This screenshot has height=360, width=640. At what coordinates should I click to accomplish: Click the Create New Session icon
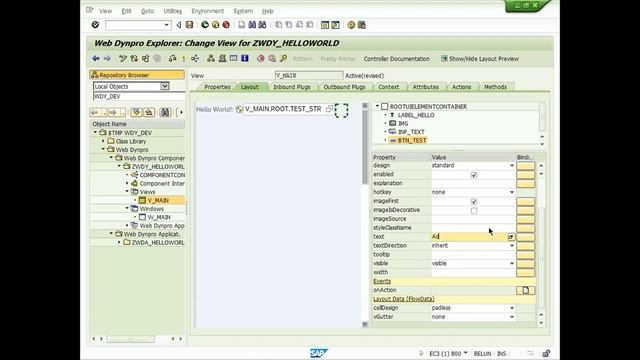(325, 25)
